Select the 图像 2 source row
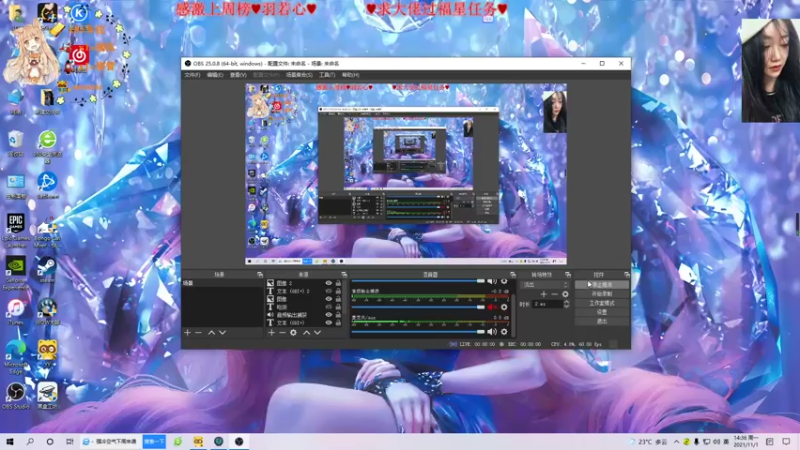The width and height of the screenshot is (800, 450). [304, 283]
